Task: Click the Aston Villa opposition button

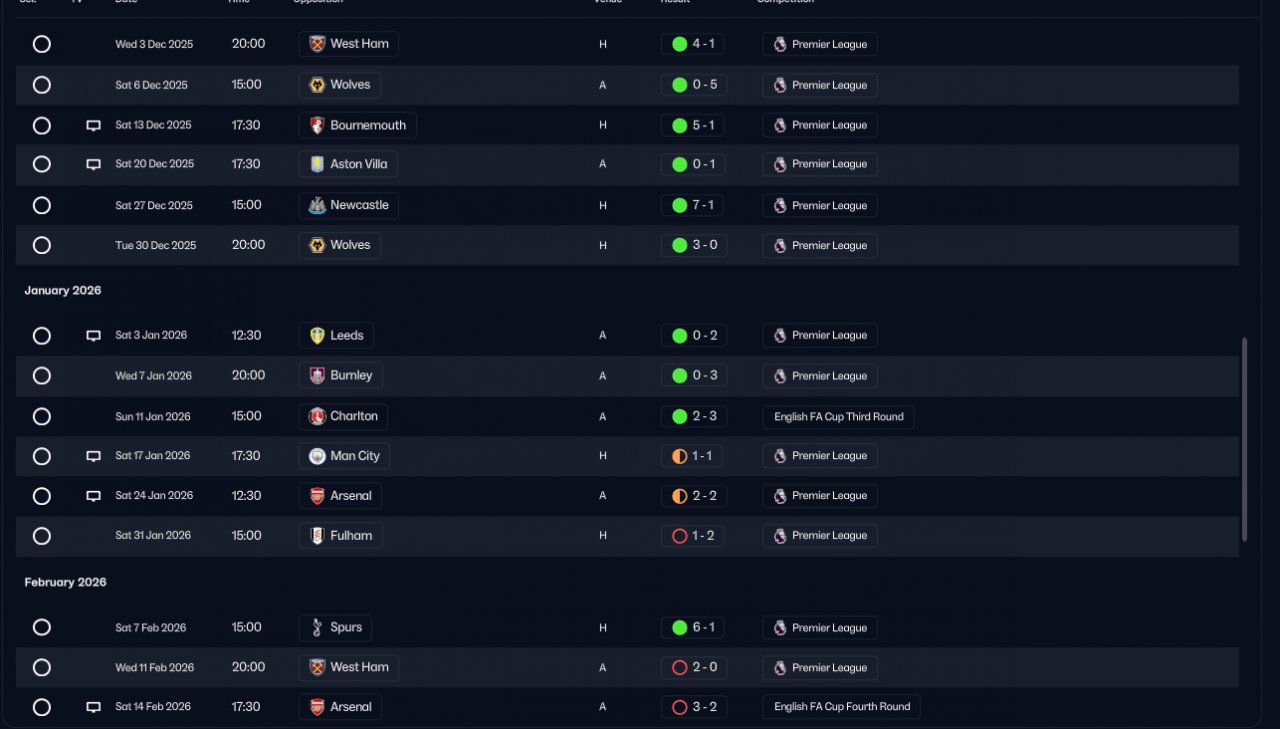Action: pyautogui.click(x=348, y=164)
